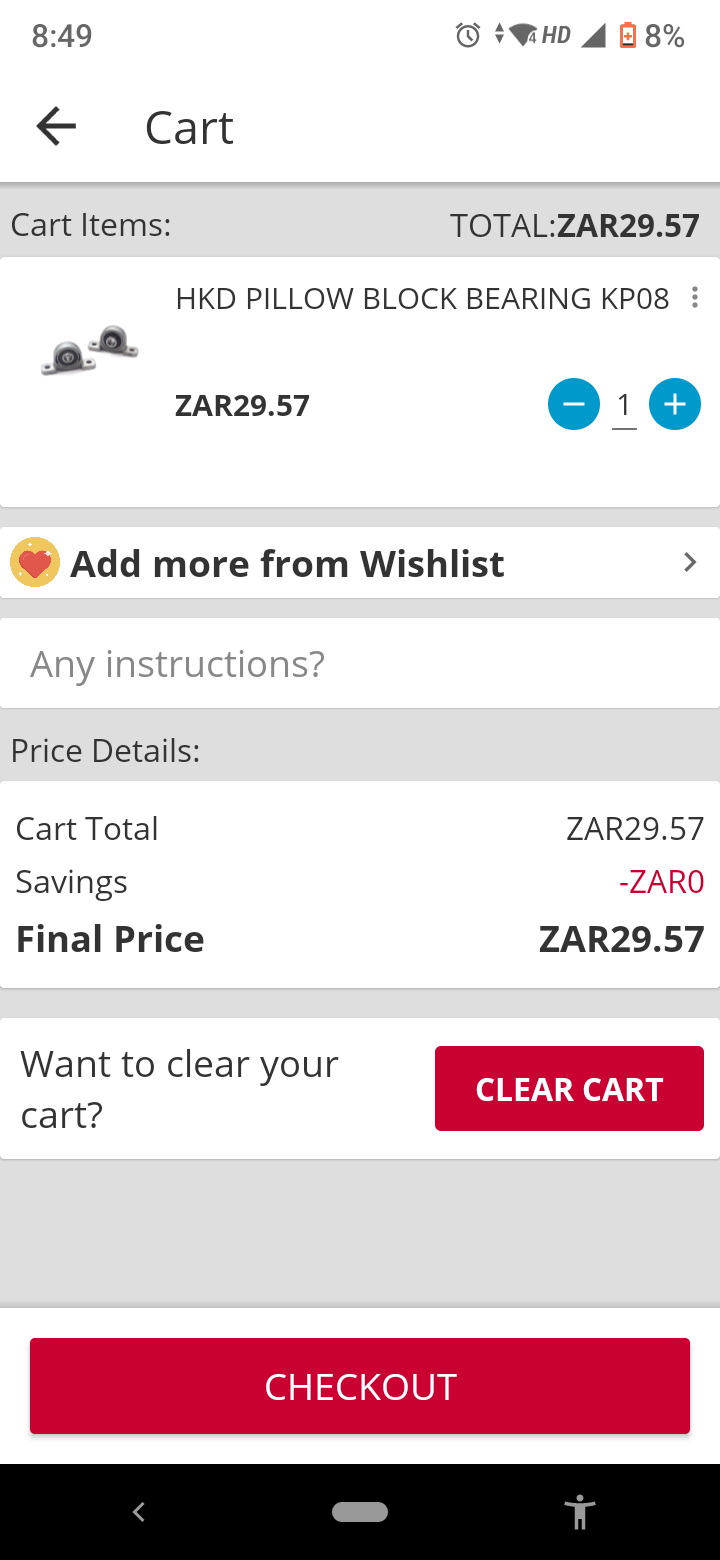Decrease quantity with the minus button
The width and height of the screenshot is (720, 1560).
point(573,404)
